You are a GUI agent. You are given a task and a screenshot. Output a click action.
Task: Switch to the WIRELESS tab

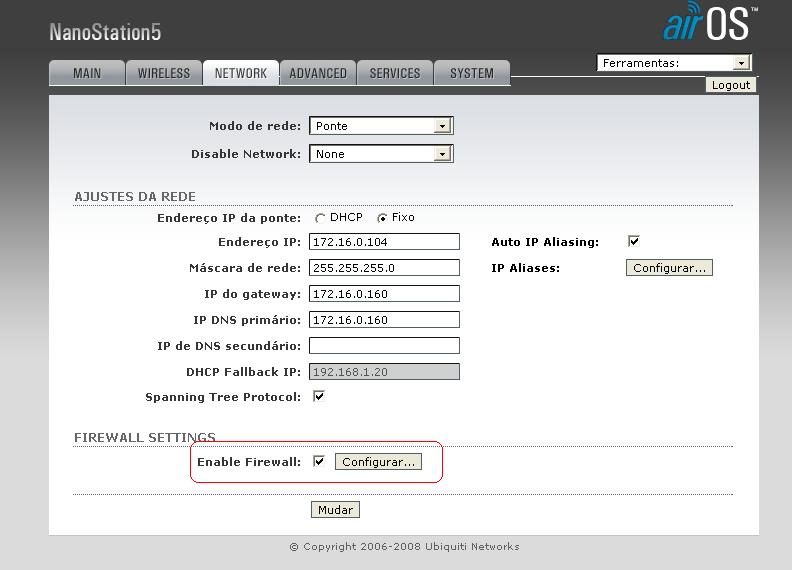(164, 73)
